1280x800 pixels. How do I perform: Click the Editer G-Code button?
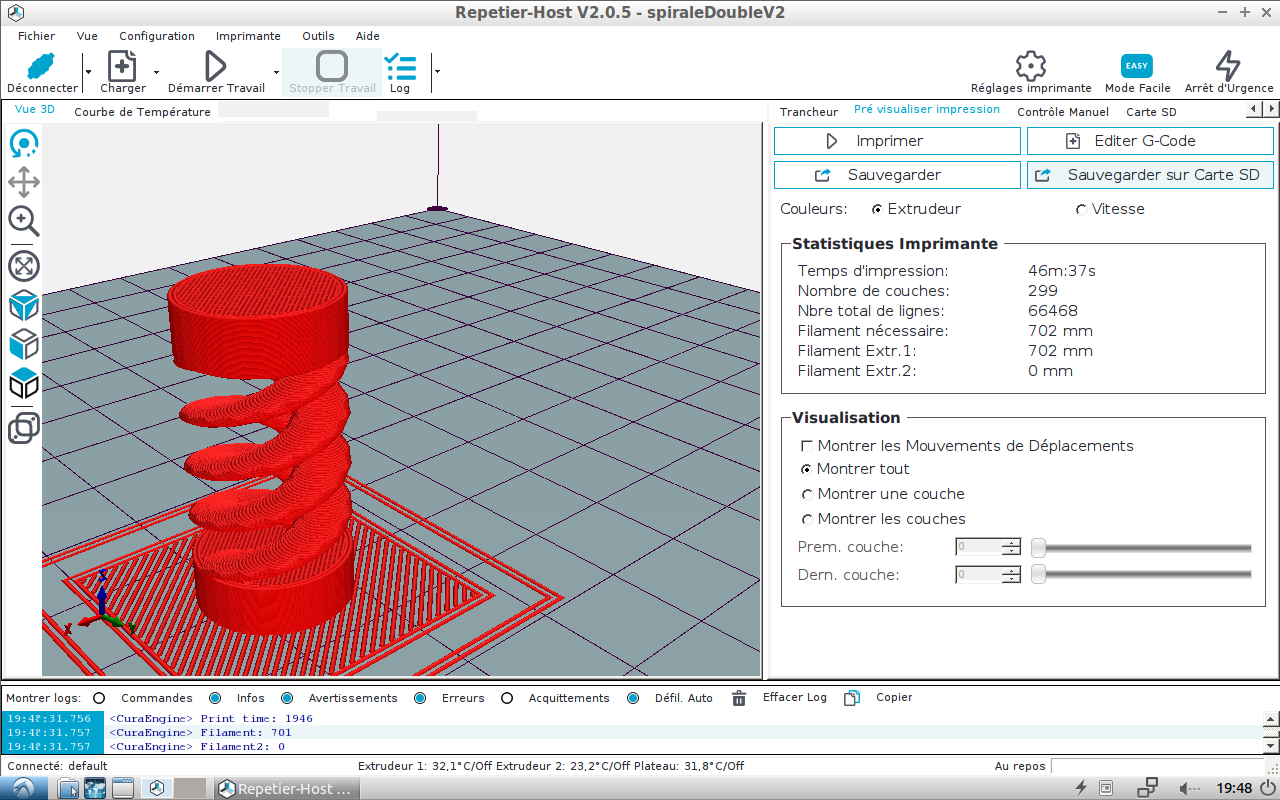click(x=1150, y=141)
